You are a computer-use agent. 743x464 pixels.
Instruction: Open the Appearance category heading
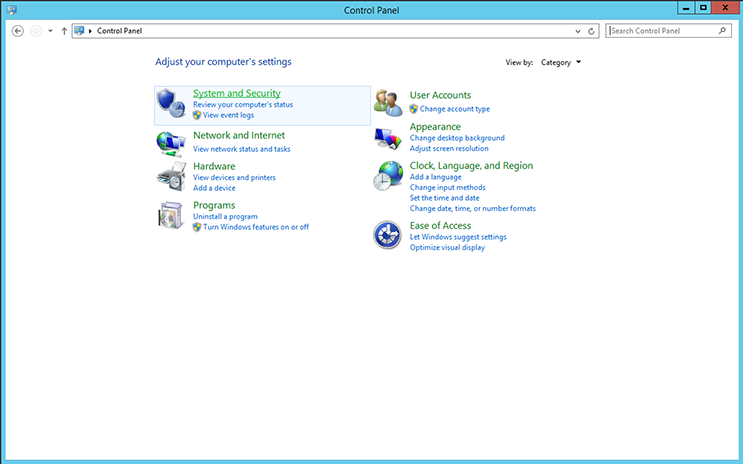pyautogui.click(x=435, y=127)
